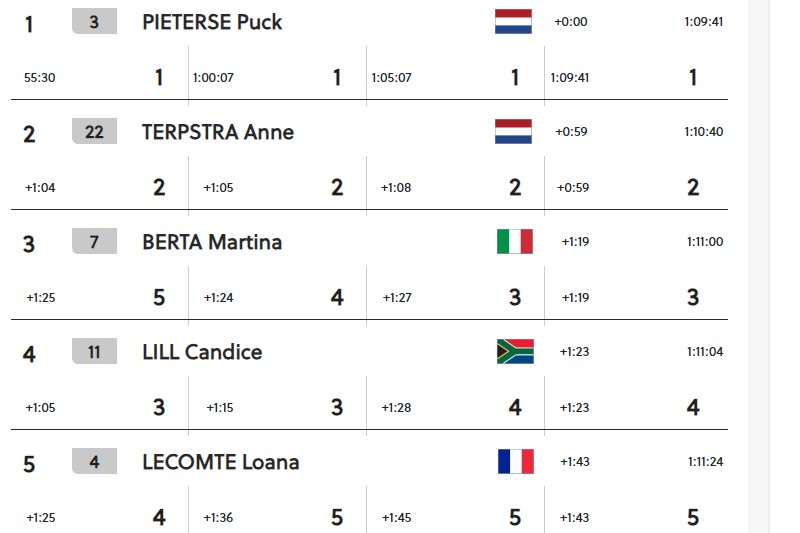
Task: Click the Netherlands flag beside TERPSTRA Anne
Action: 513,132
